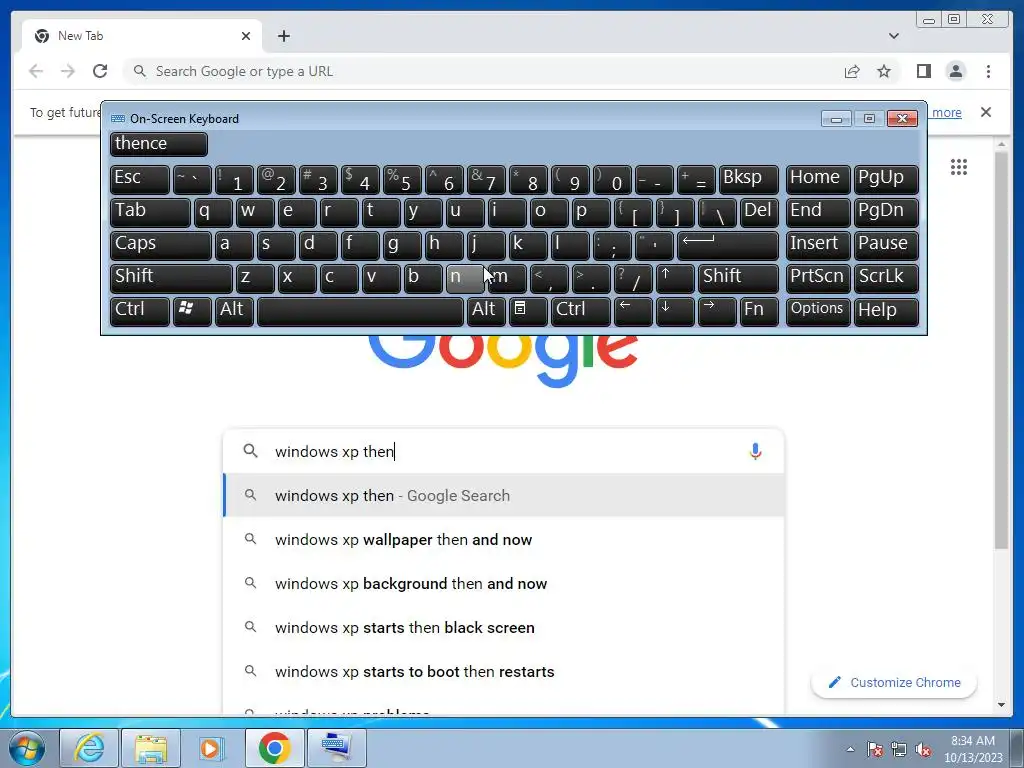Toggle the right Shift key
Image resolution: width=1024 pixels, height=768 pixels.
coord(738,278)
